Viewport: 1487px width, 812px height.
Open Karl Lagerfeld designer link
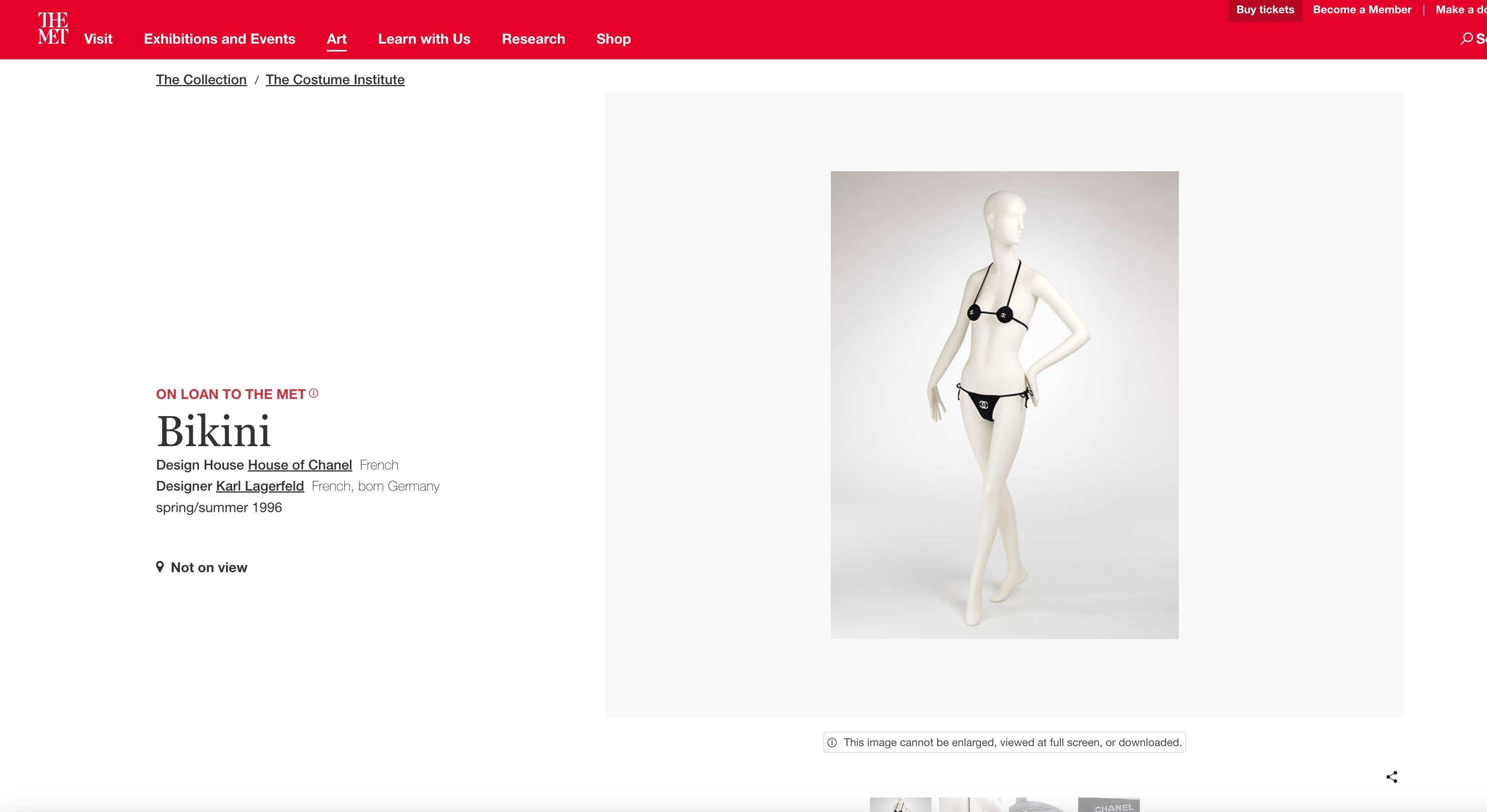pyautogui.click(x=260, y=486)
